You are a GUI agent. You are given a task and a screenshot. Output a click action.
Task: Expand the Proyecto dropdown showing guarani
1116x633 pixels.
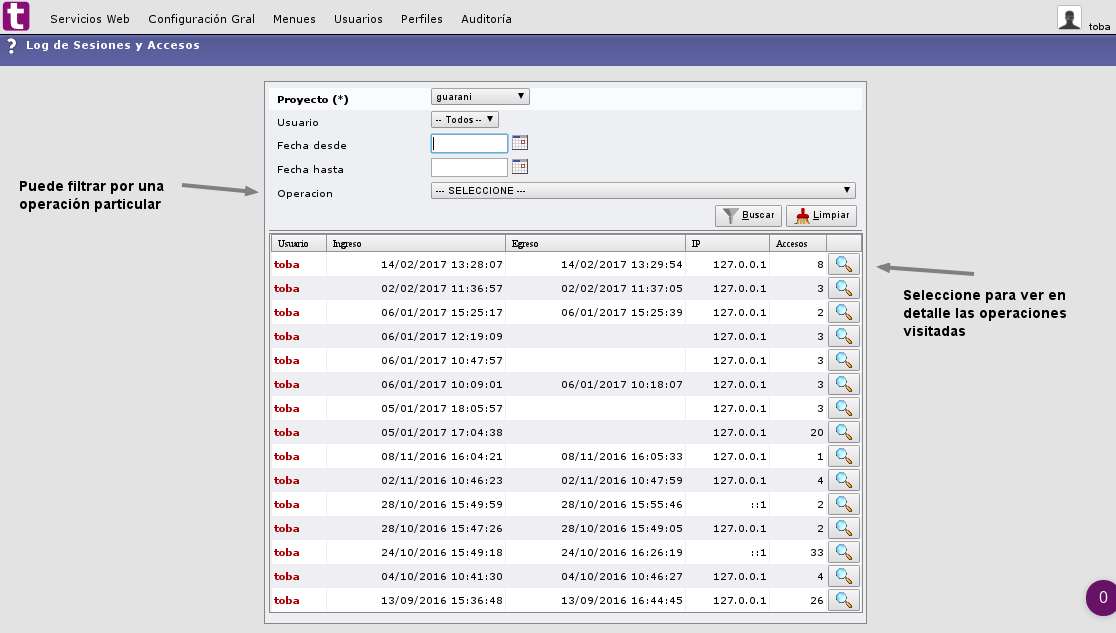pyautogui.click(x=480, y=97)
